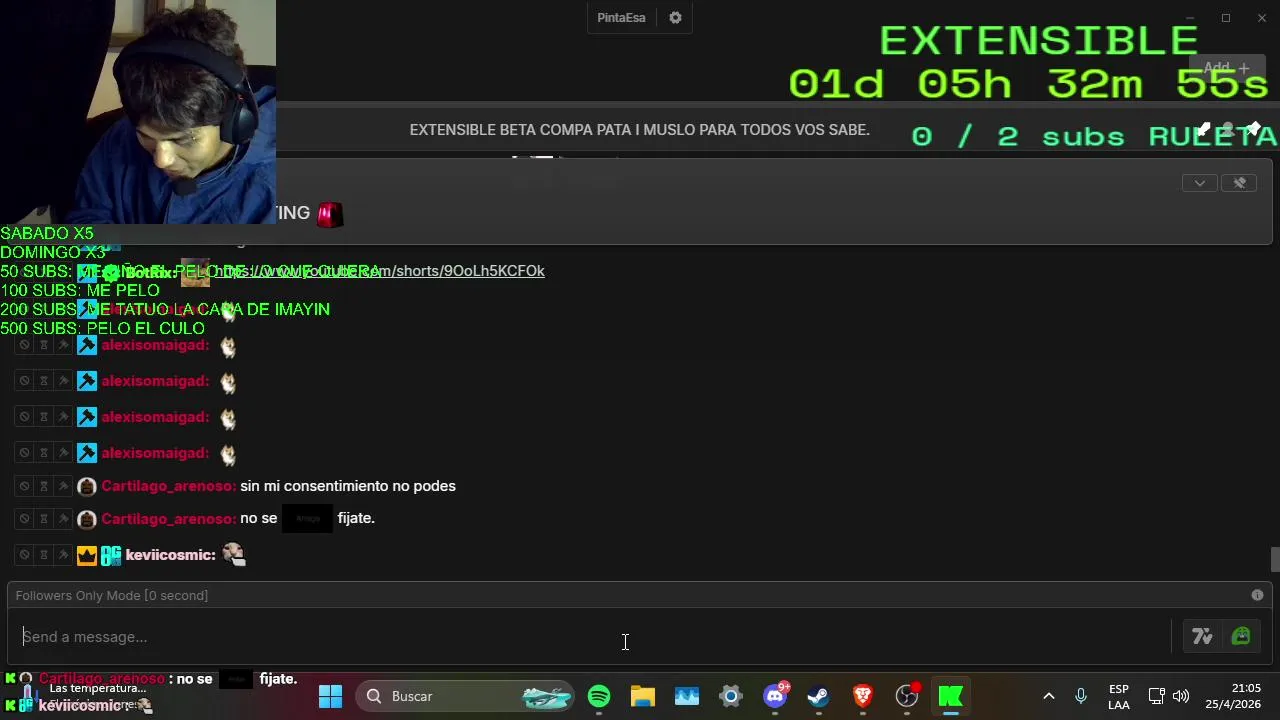Click the user icon beside RULETA text
Screen dimensions: 1280x720
[1229, 130]
